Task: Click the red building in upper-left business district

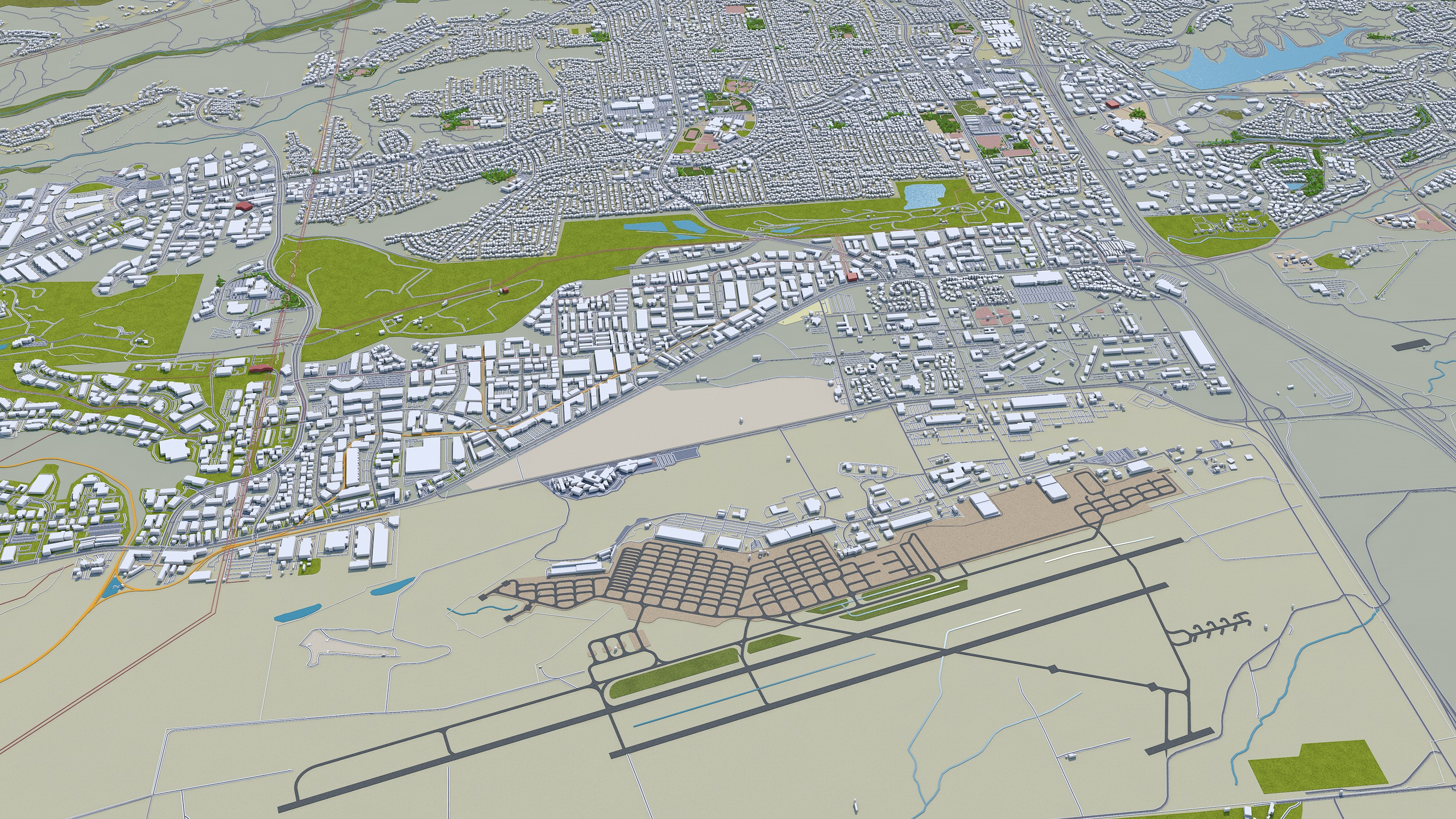Action: (245, 205)
